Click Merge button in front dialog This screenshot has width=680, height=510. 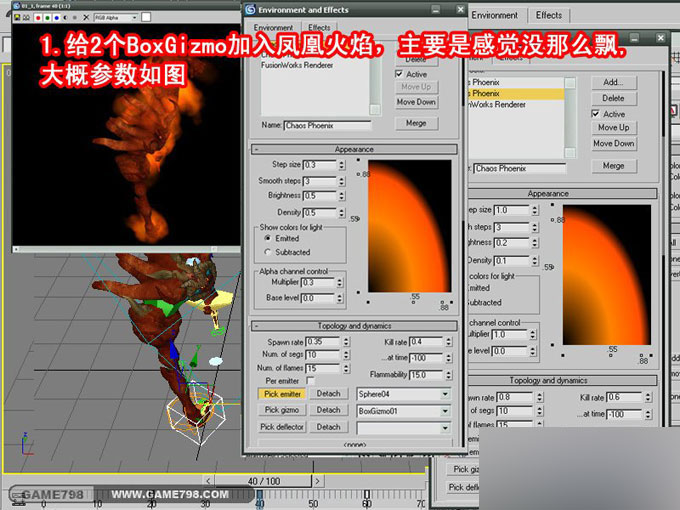tap(416, 123)
